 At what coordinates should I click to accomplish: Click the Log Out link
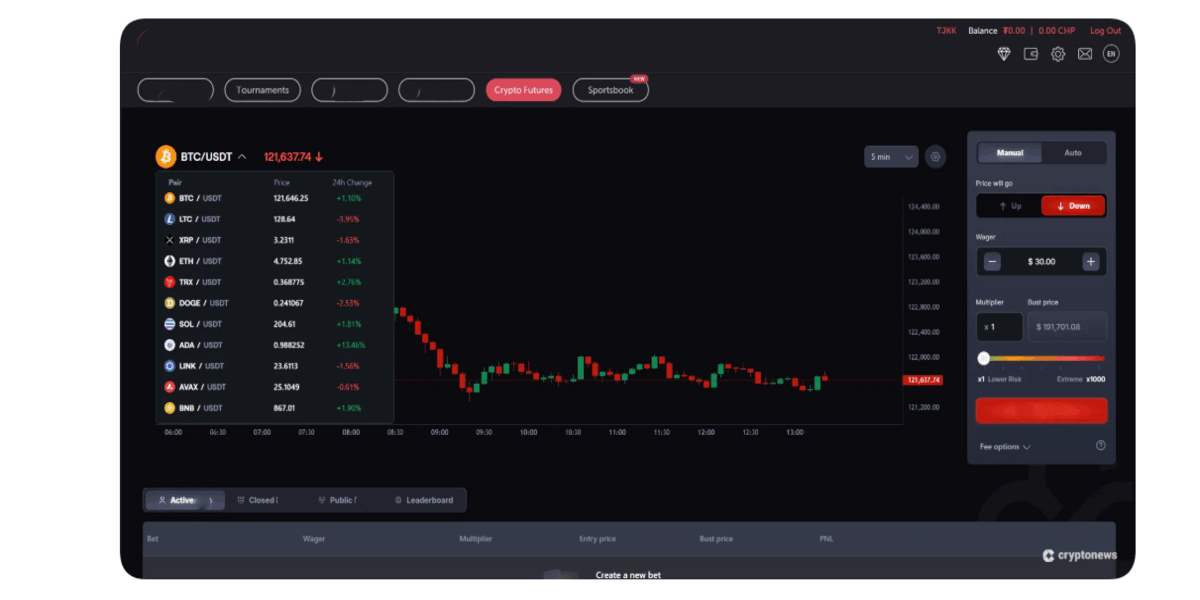click(x=1105, y=30)
